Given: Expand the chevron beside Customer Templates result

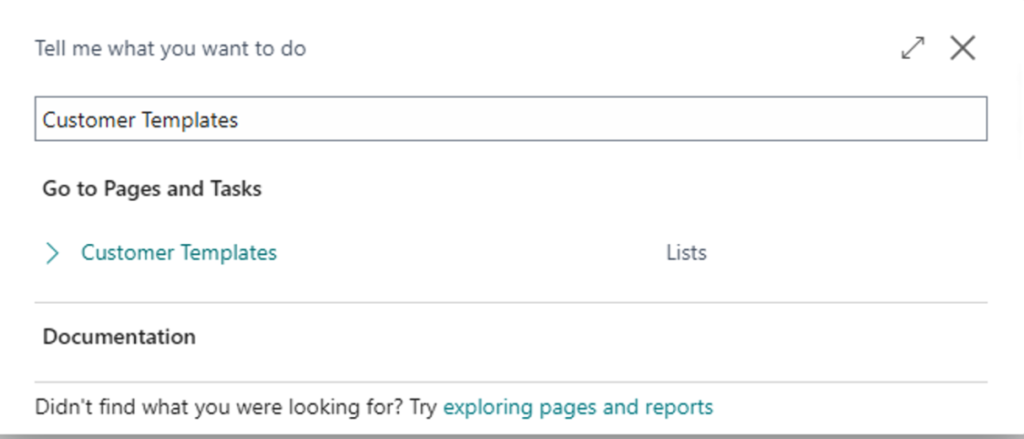Looking at the screenshot, I should pos(53,254).
